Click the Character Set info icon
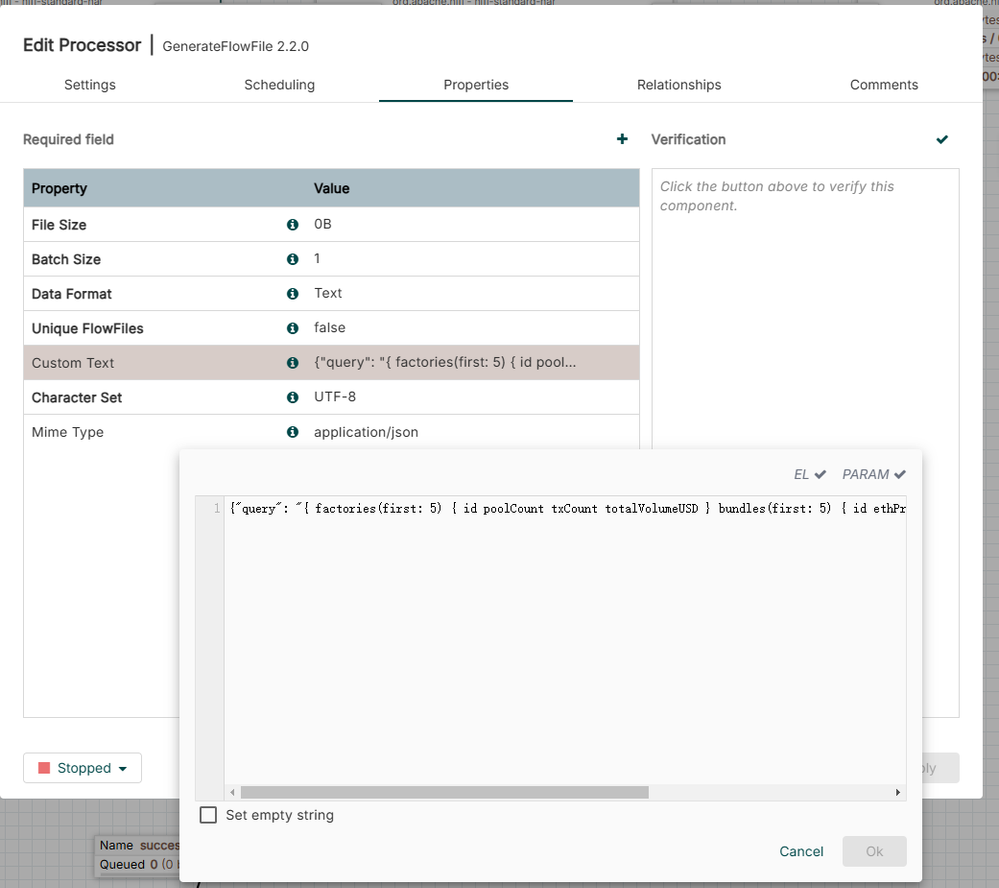Screen dimensions: 999x888 pos(293,397)
